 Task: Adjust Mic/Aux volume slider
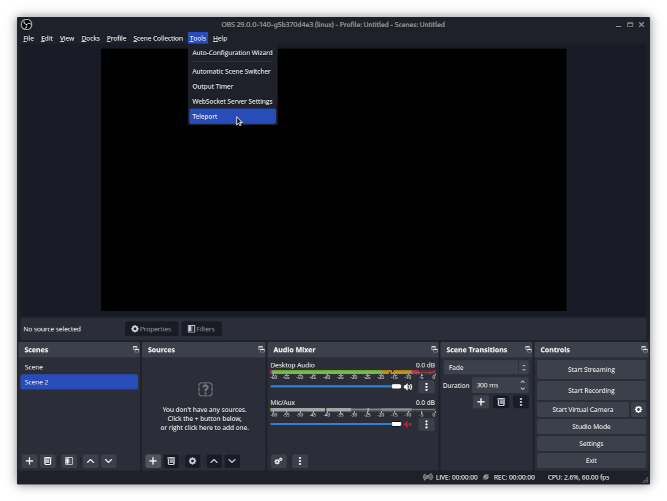tap(336, 424)
